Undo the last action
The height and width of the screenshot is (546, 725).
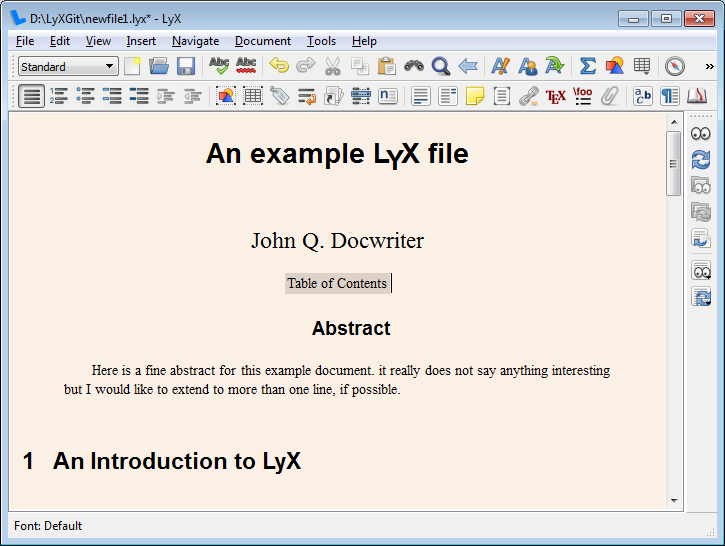(x=279, y=66)
